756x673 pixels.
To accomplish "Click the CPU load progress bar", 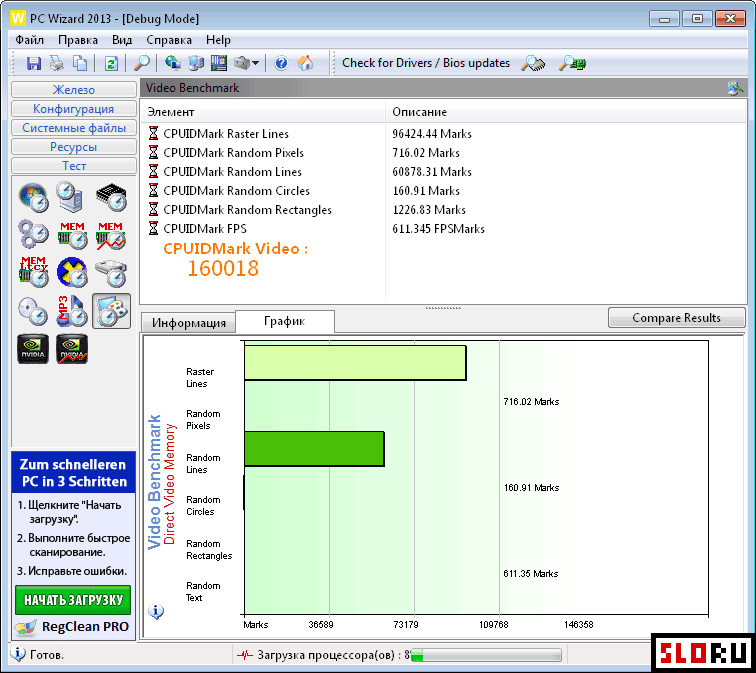I will [486, 655].
